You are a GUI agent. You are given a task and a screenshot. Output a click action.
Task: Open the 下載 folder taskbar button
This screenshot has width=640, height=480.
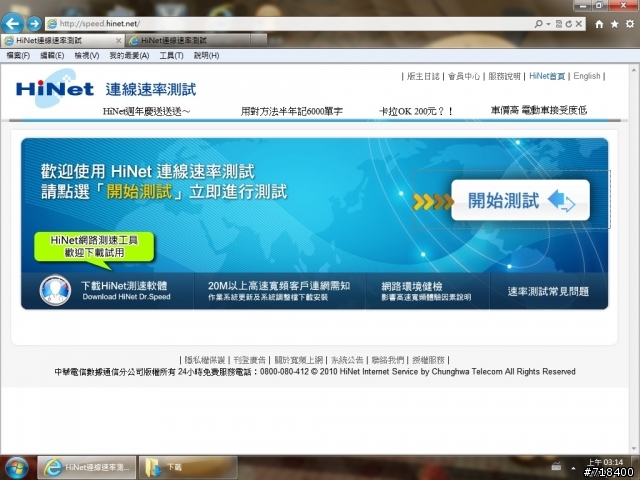[188, 467]
